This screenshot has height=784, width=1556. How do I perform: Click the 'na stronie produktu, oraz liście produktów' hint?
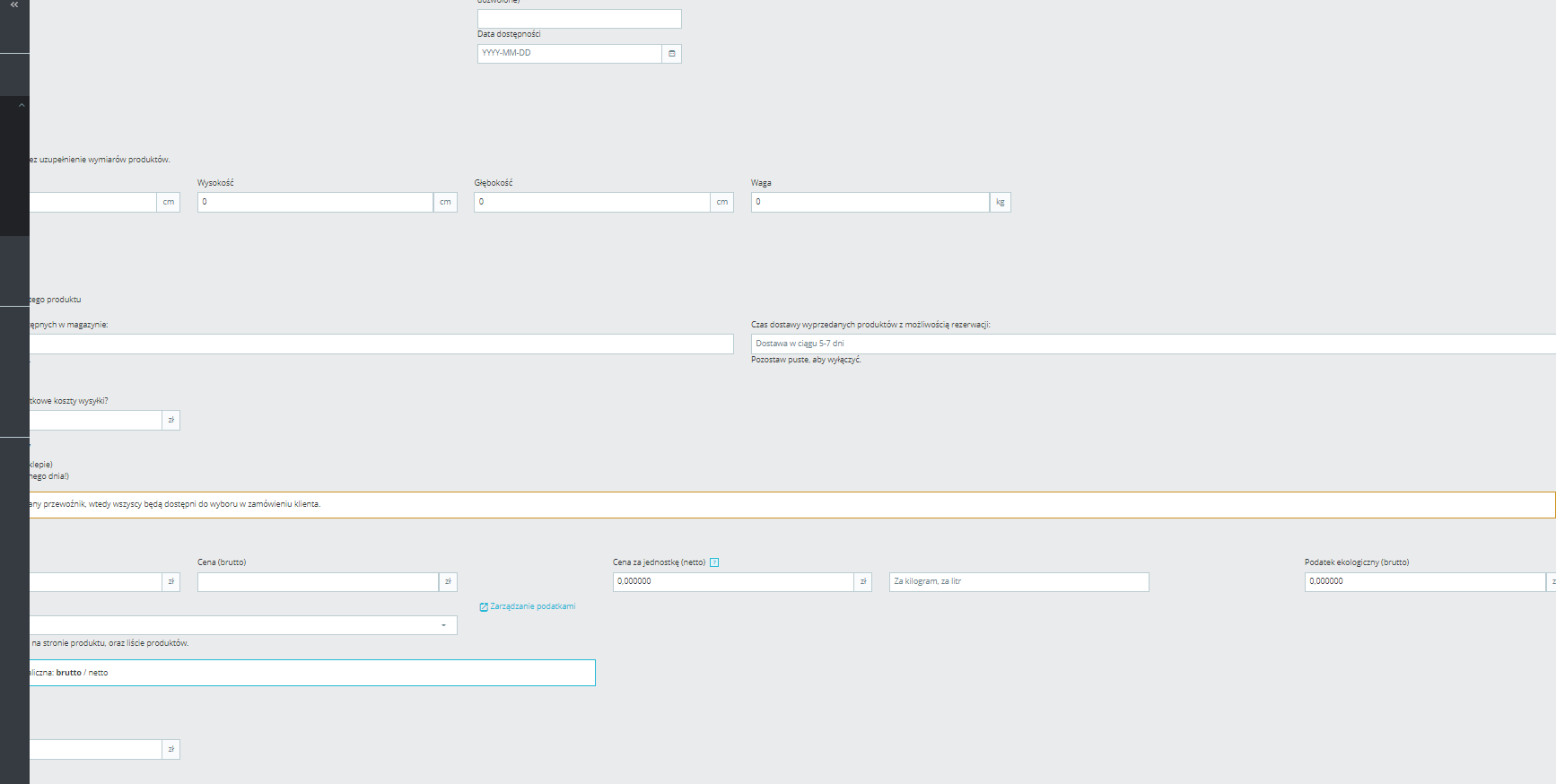(109, 643)
